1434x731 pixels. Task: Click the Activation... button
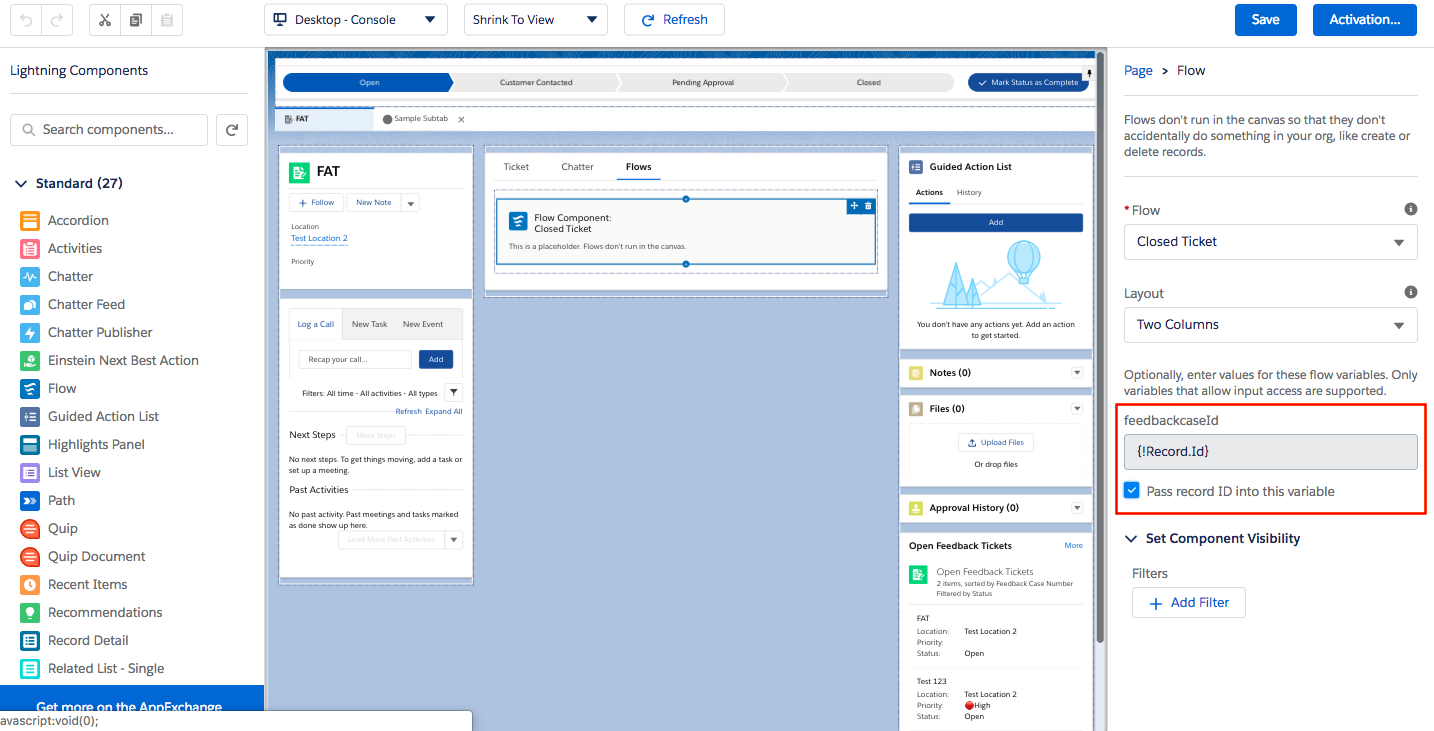pyautogui.click(x=1364, y=20)
